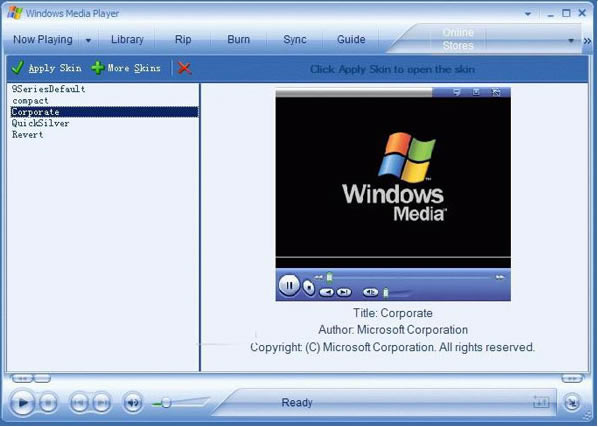This screenshot has height=427, width=598.
Task: Switch to the Sync tab
Action: pyautogui.click(x=295, y=39)
